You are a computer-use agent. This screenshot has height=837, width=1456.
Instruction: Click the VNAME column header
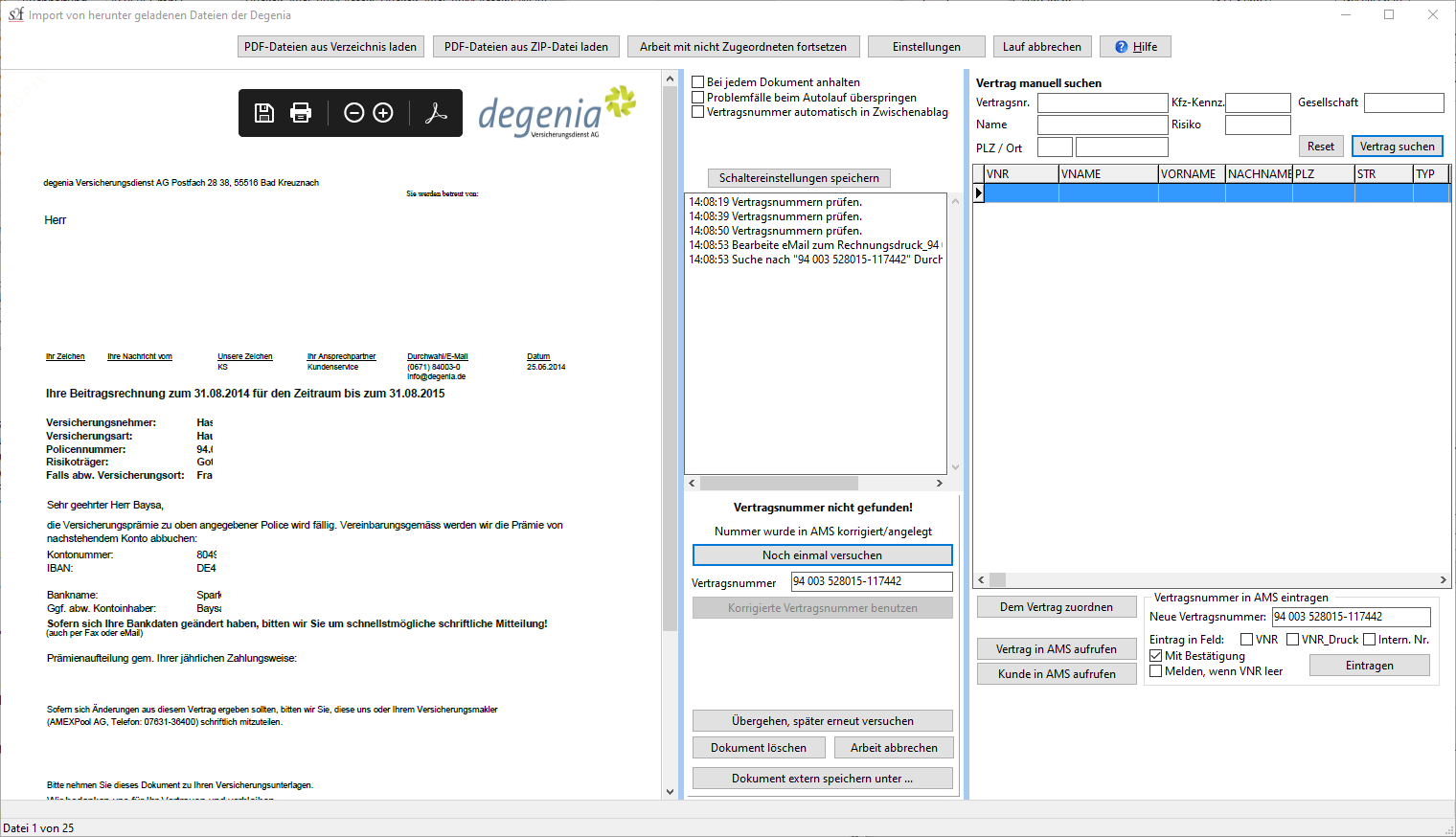[1108, 174]
